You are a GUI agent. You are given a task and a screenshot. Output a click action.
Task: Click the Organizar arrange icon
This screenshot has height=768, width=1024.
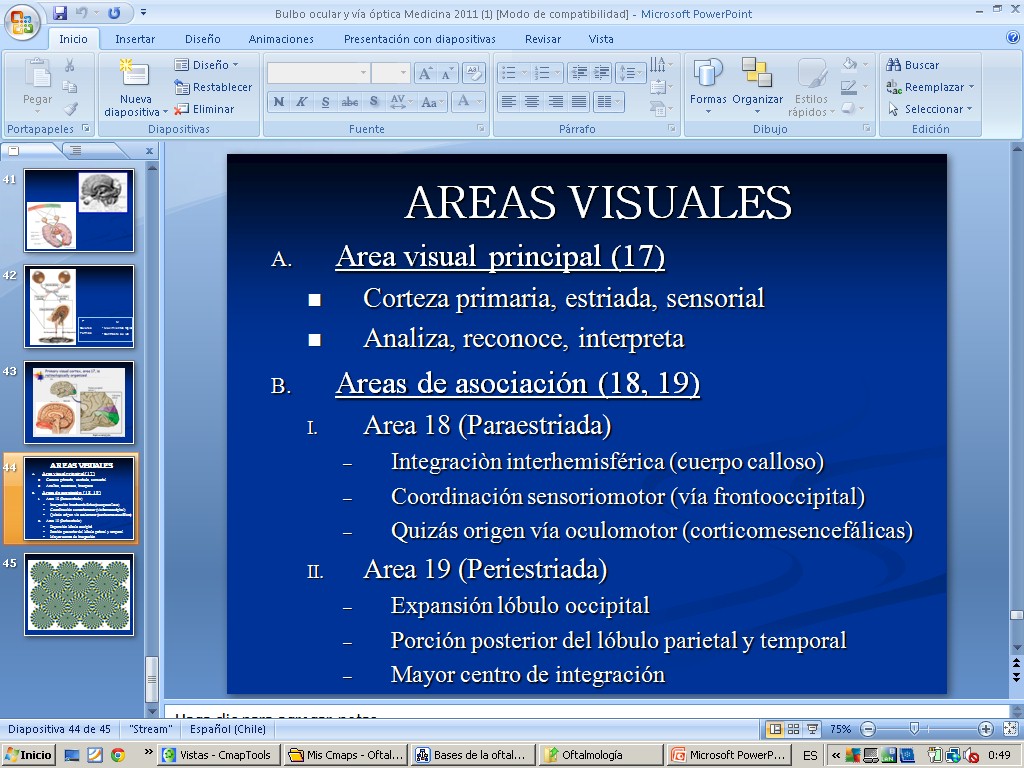coord(757,77)
